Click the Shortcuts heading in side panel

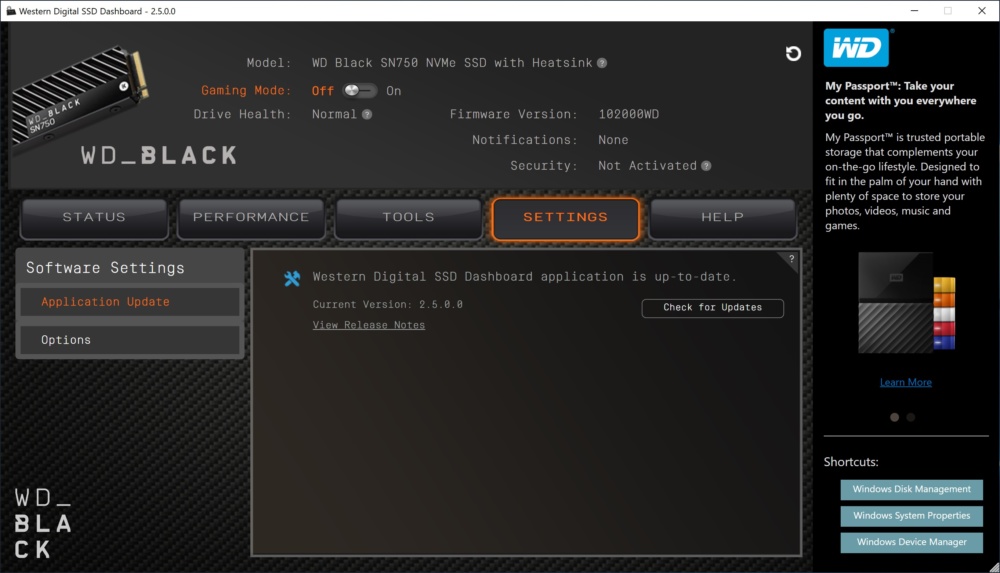click(851, 461)
